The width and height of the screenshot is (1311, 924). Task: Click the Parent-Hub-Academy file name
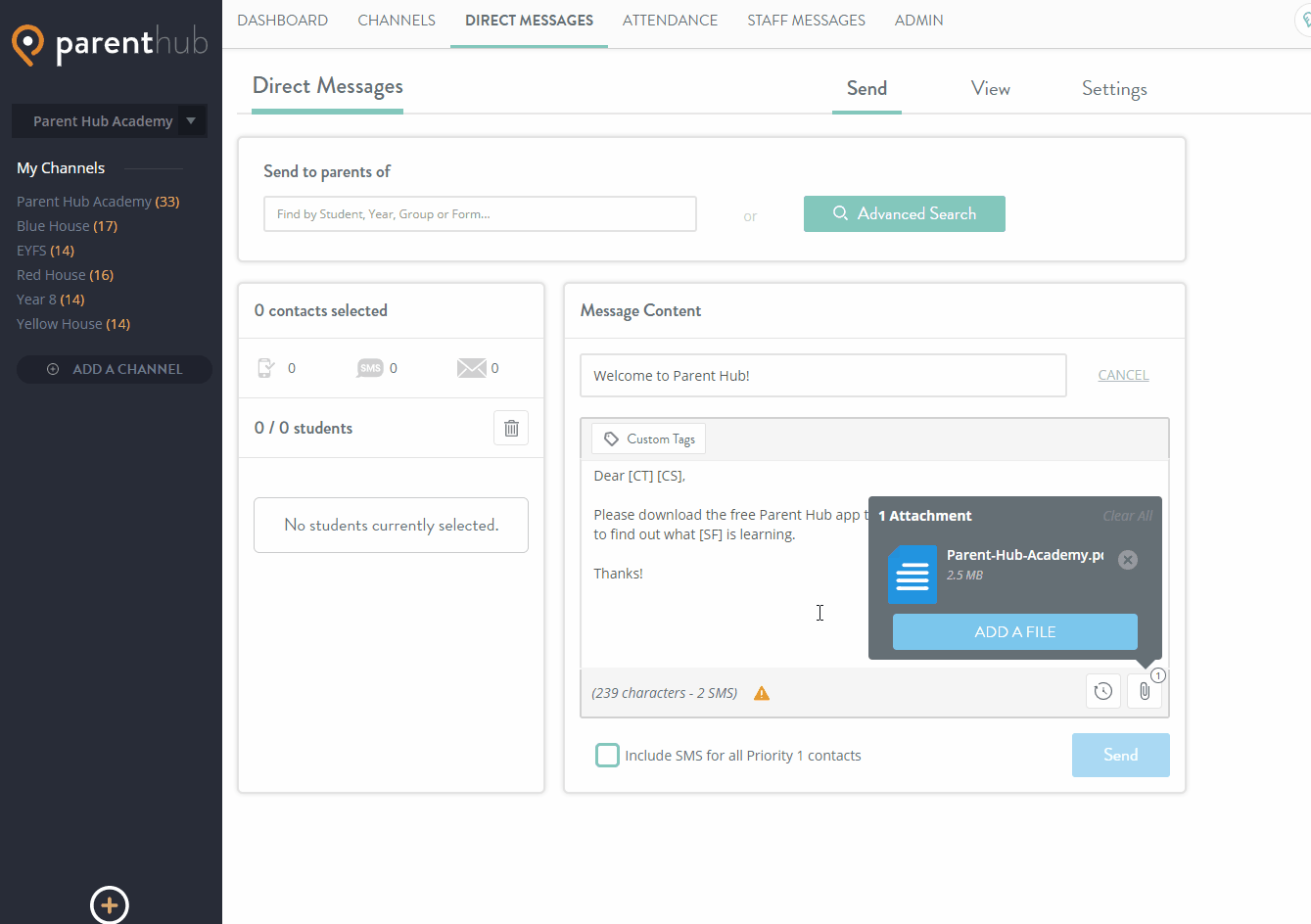tap(1025, 555)
